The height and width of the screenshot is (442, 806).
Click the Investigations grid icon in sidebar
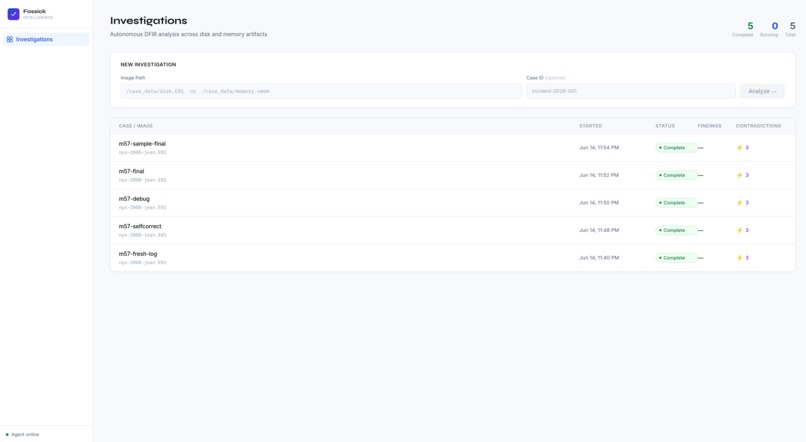[x=10, y=39]
